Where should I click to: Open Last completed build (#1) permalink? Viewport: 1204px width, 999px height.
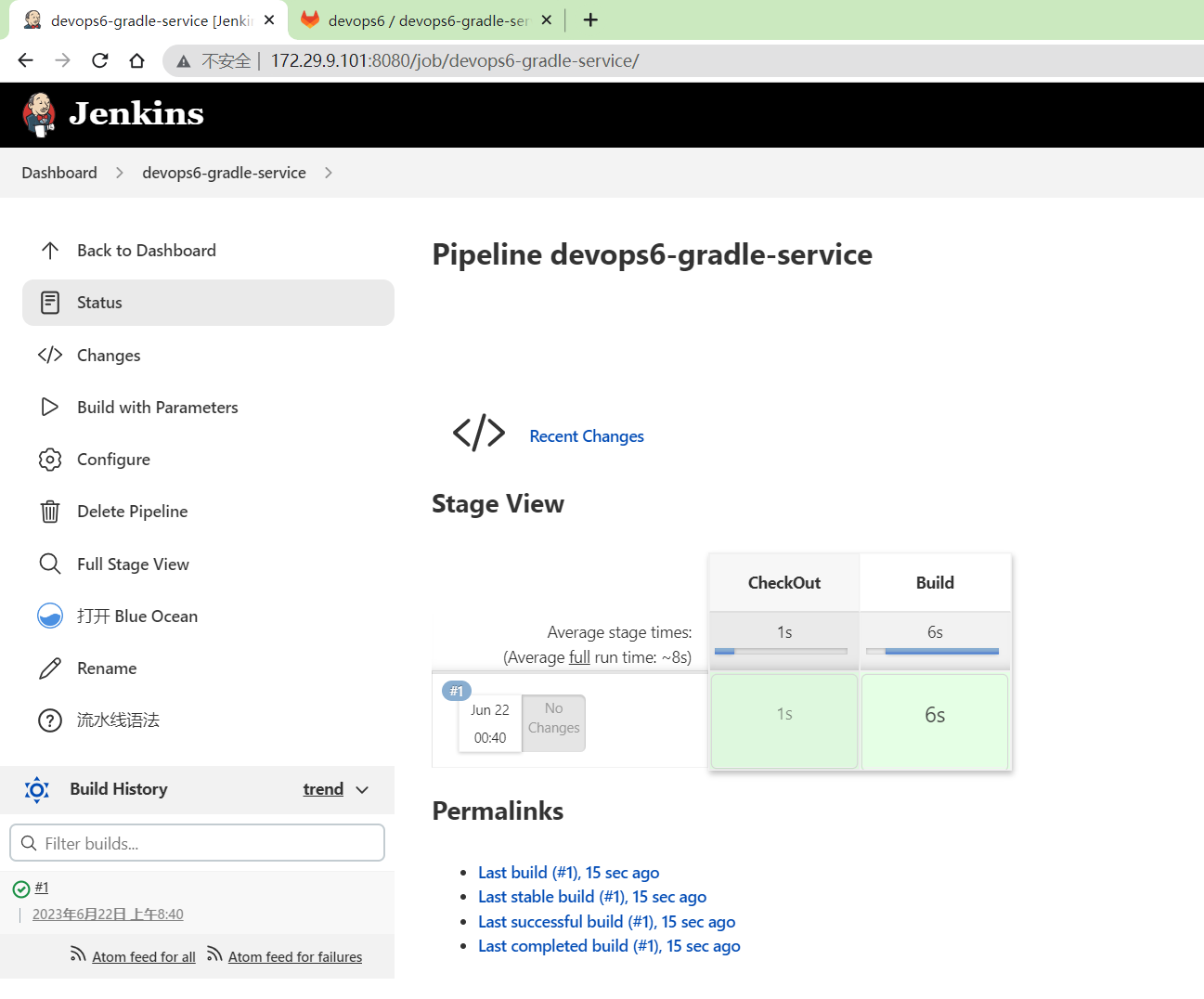coord(609,946)
